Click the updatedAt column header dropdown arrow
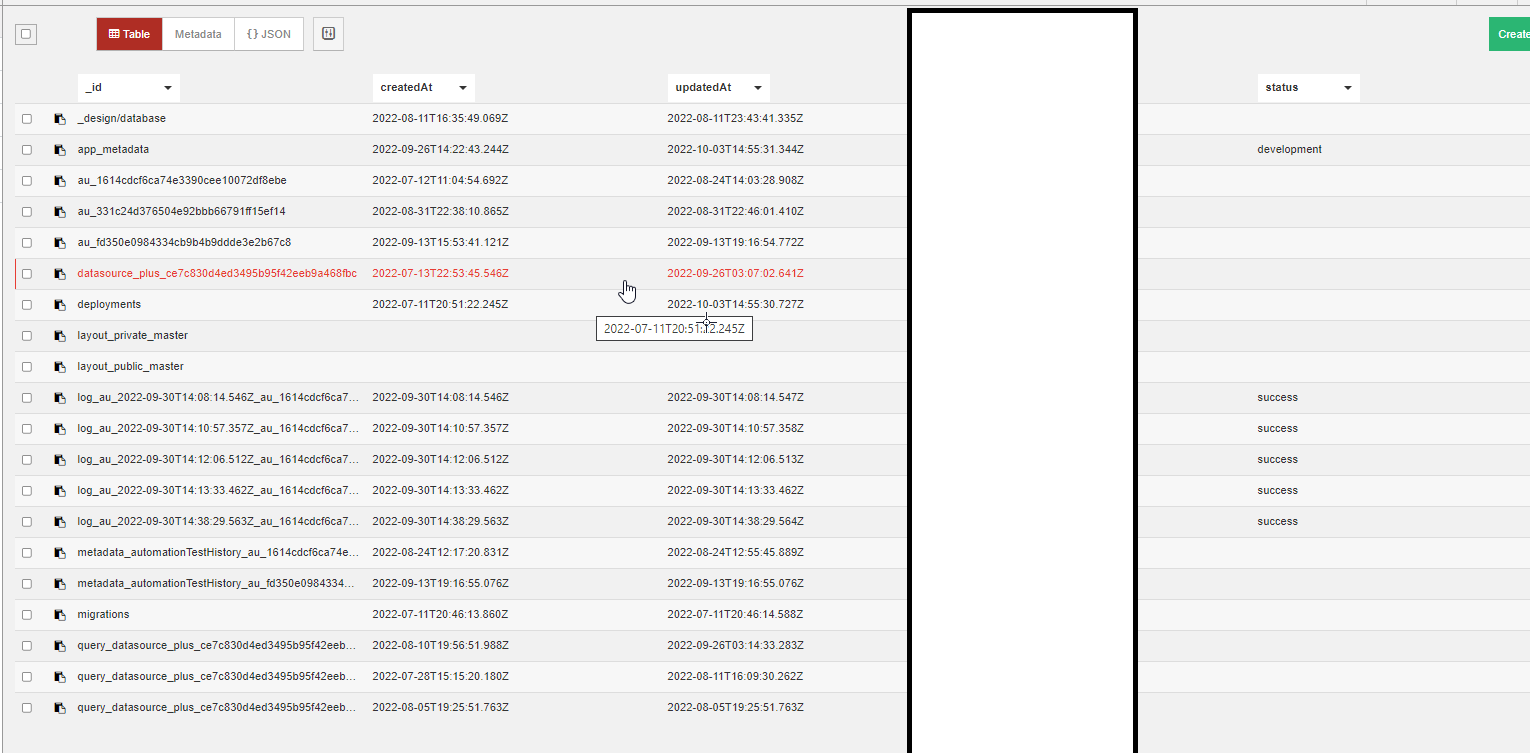The height and width of the screenshot is (753, 1530). pos(758,87)
